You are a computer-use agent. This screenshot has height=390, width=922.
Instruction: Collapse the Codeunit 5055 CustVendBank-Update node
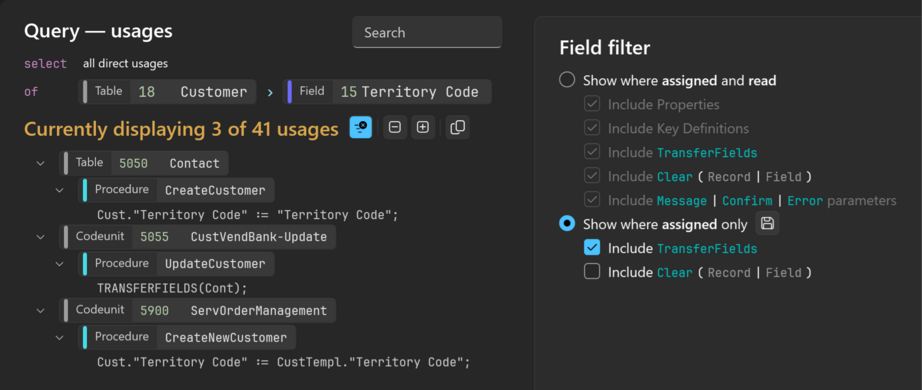tap(41, 236)
